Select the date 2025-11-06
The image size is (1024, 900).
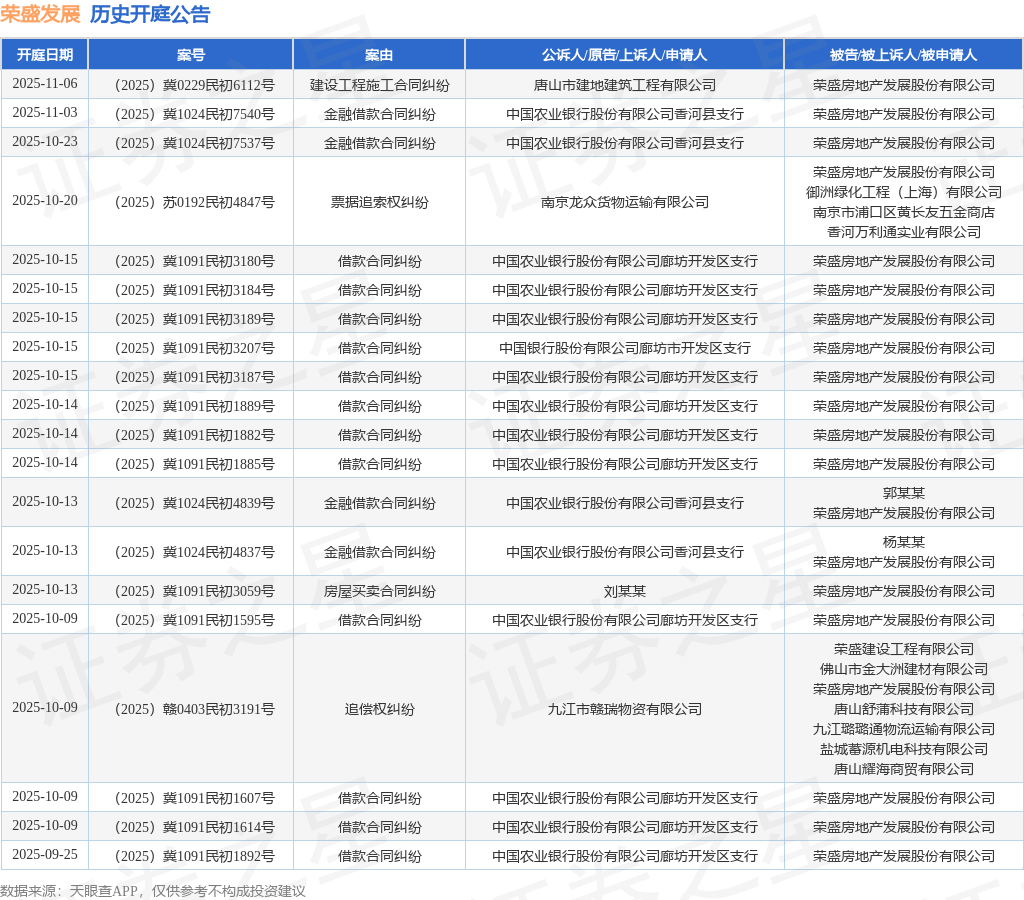click(44, 84)
